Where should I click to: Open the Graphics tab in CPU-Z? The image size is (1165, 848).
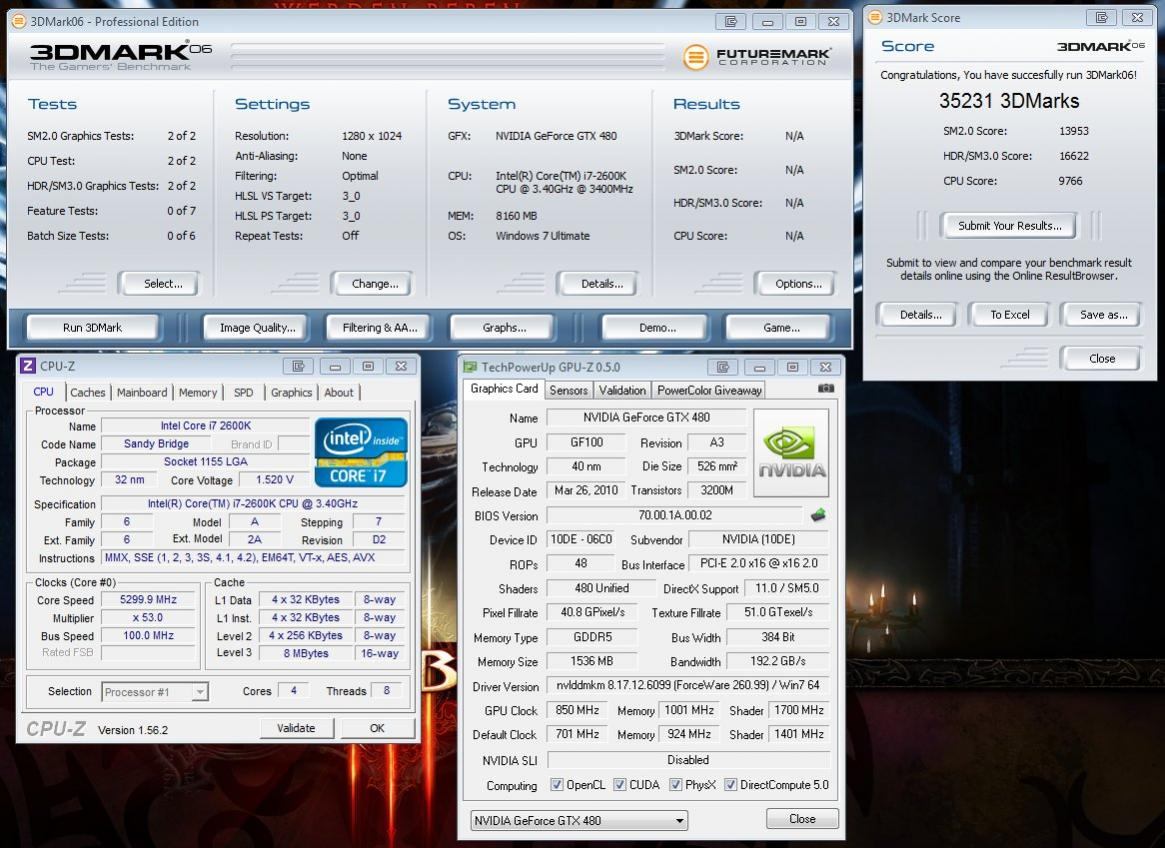(x=291, y=392)
